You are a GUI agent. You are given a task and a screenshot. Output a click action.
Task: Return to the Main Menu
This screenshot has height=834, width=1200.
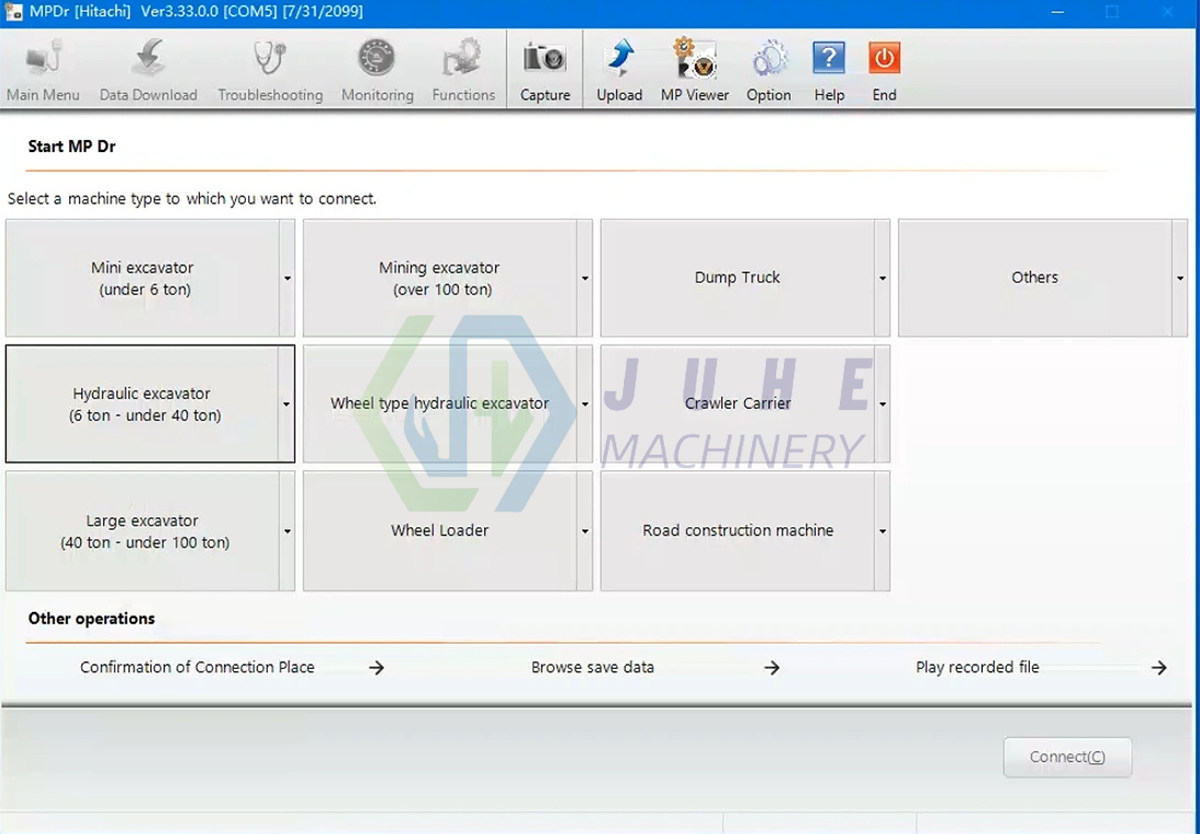[x=44, y=65]
